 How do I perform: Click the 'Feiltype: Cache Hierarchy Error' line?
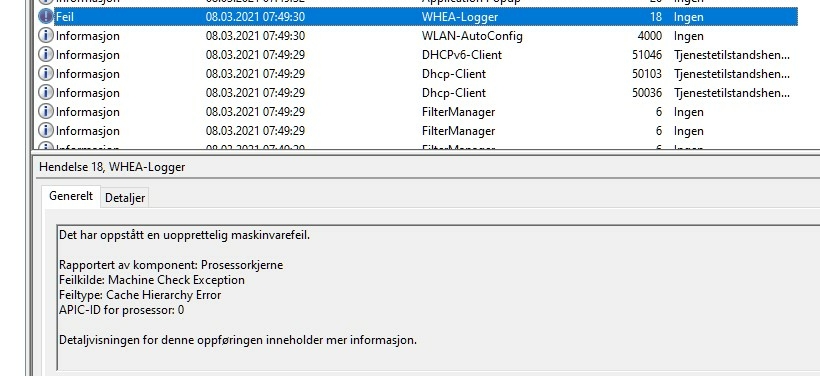pyautogui.click(x=140, y=295)
